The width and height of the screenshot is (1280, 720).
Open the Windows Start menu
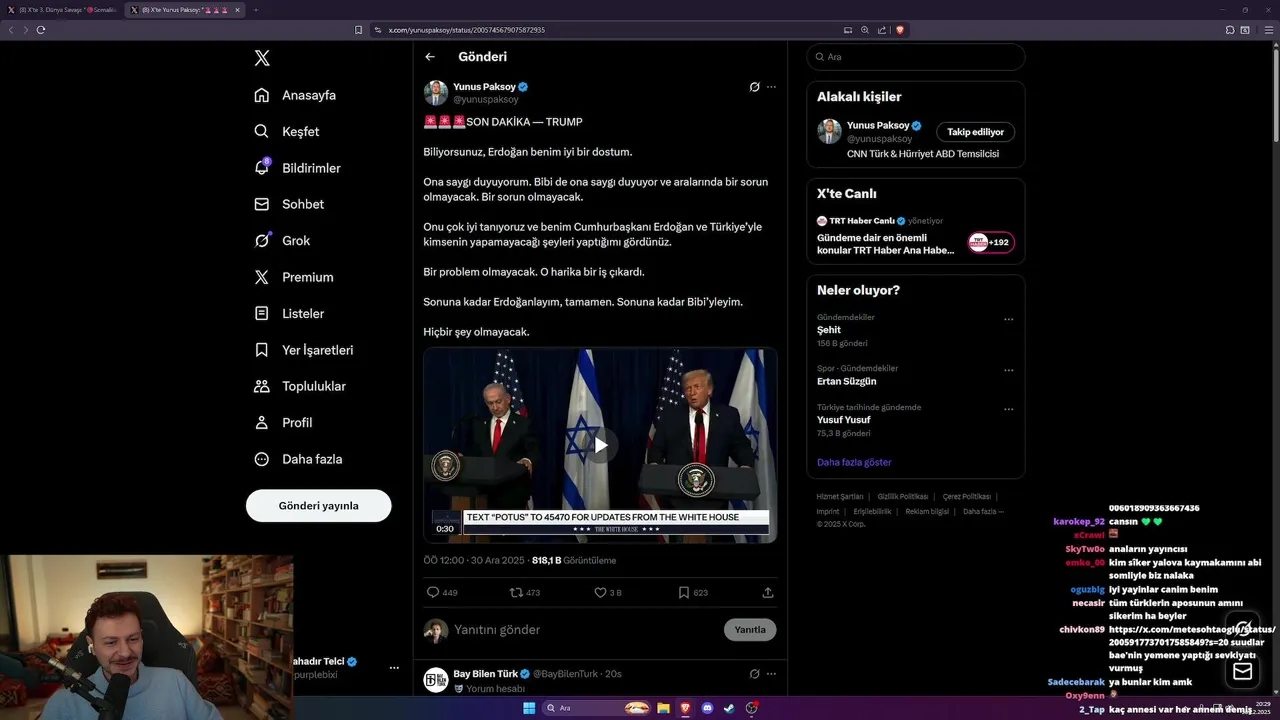pos(529,708)
